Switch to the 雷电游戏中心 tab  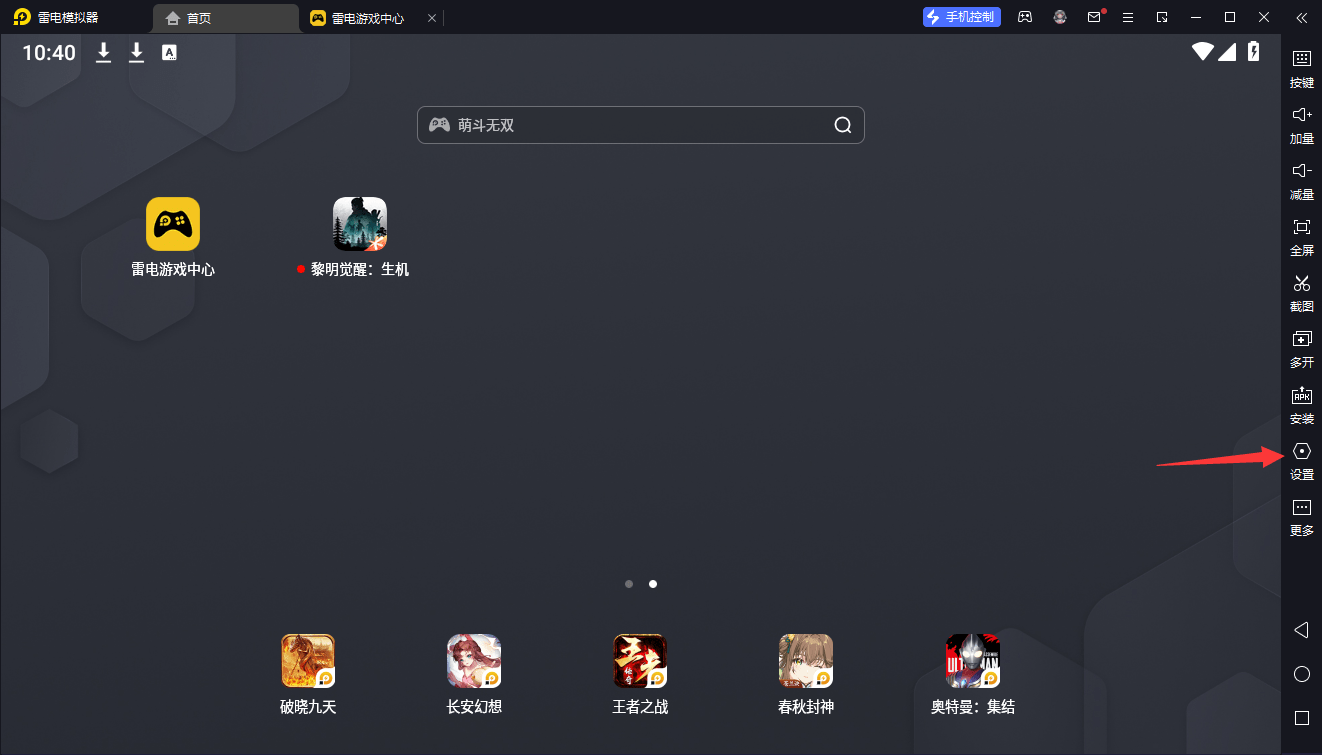point(365,18)
